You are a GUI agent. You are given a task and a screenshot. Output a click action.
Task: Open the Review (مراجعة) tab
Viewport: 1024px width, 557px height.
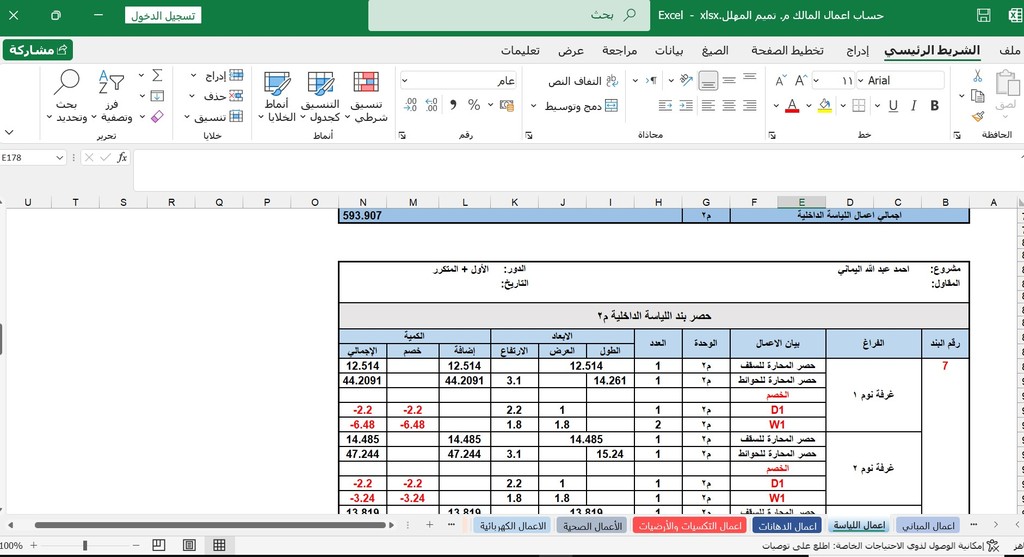click(x=619, y=50)
